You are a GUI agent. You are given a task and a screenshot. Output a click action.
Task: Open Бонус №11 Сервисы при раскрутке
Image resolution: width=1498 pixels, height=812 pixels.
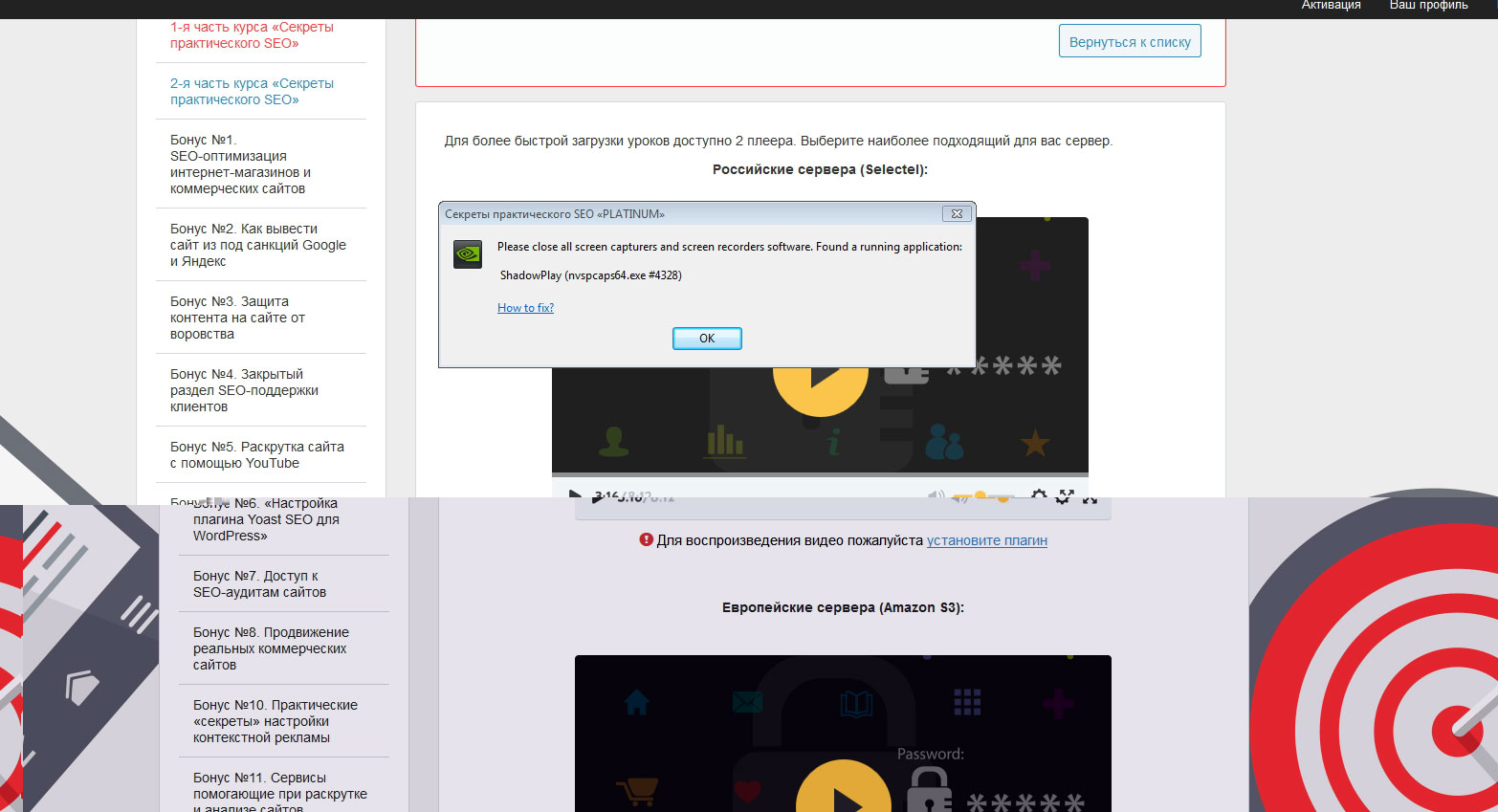(x=280, y=793)
